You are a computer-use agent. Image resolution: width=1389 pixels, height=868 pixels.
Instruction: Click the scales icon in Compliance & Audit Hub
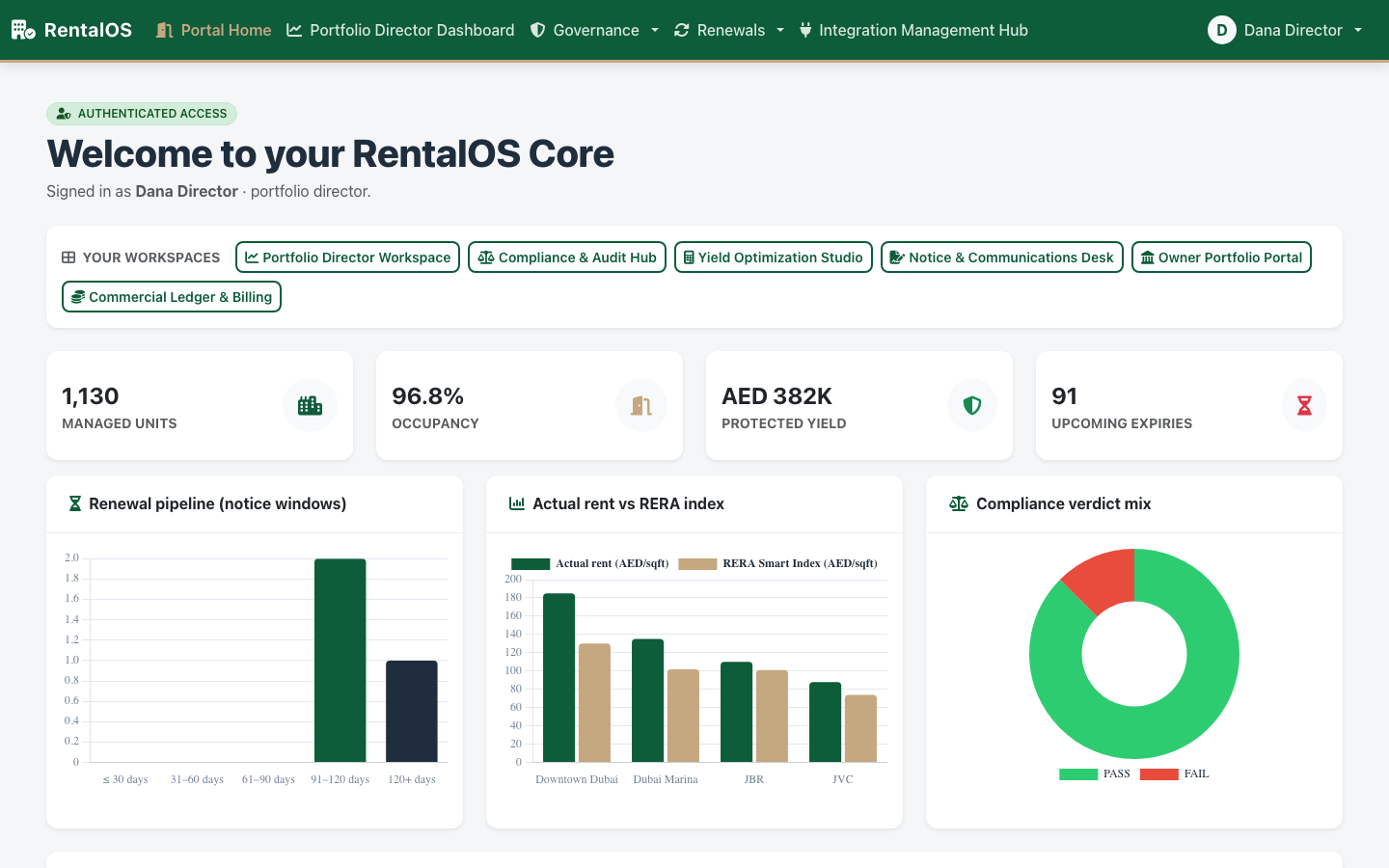click(486, 258)
